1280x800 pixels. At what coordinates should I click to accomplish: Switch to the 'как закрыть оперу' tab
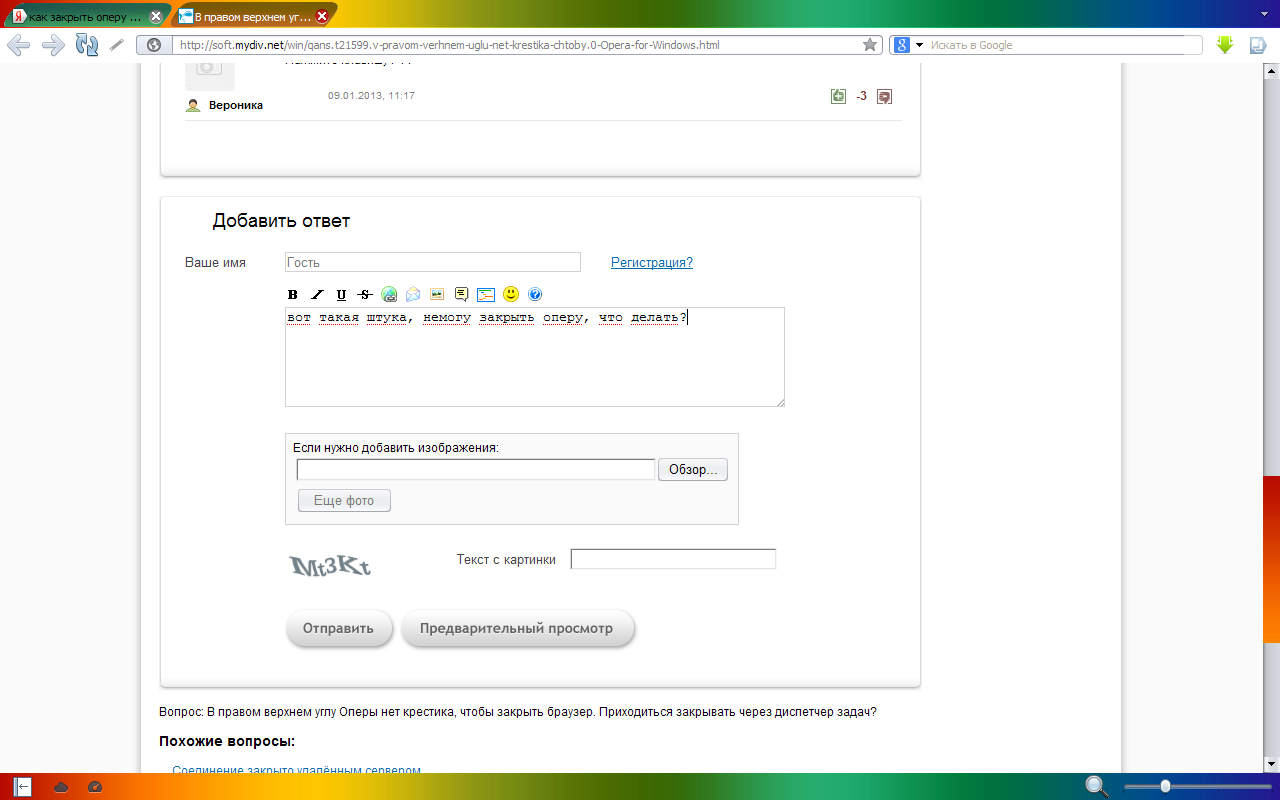86,16
